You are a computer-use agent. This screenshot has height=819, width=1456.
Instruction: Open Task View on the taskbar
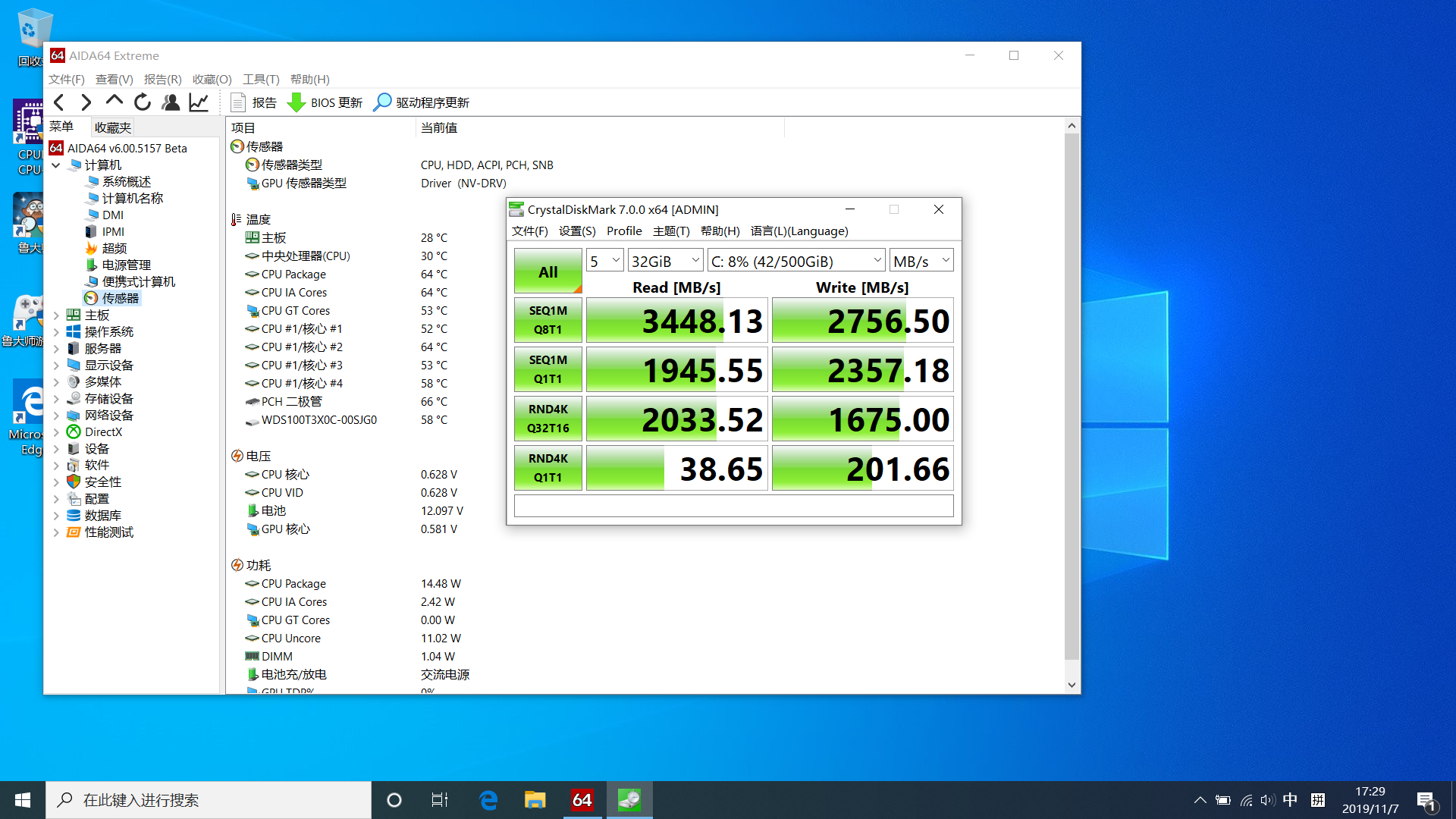[440, 800]
